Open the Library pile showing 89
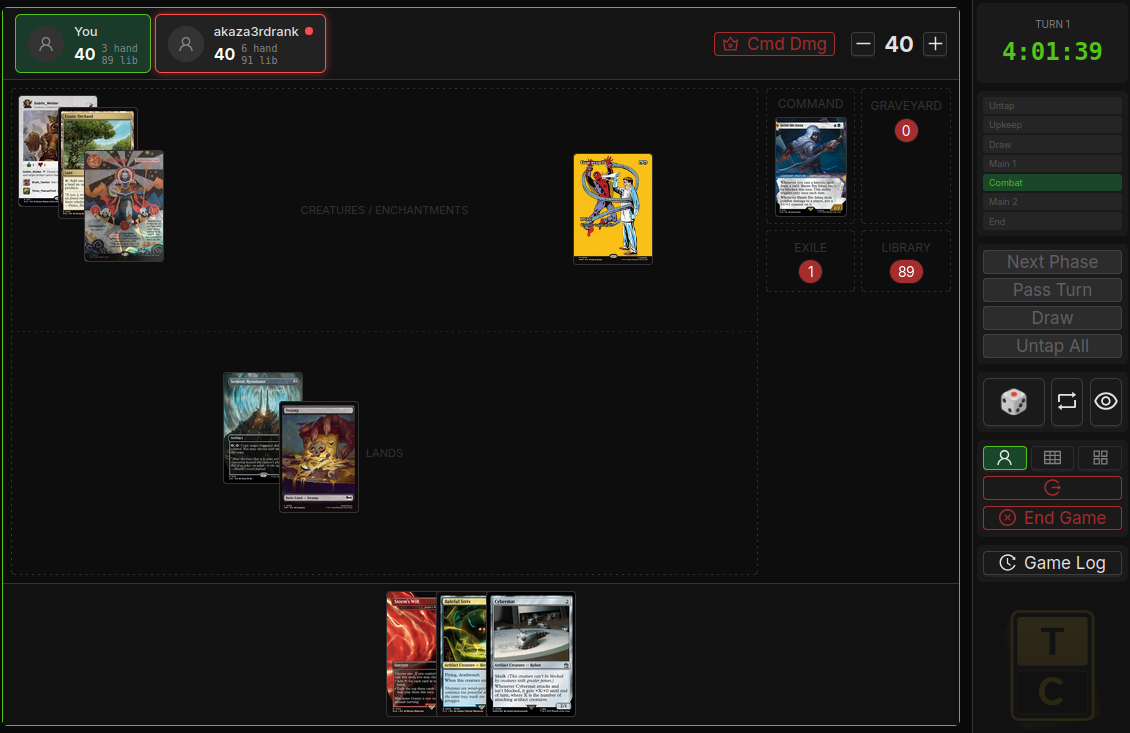 [906, 272]
